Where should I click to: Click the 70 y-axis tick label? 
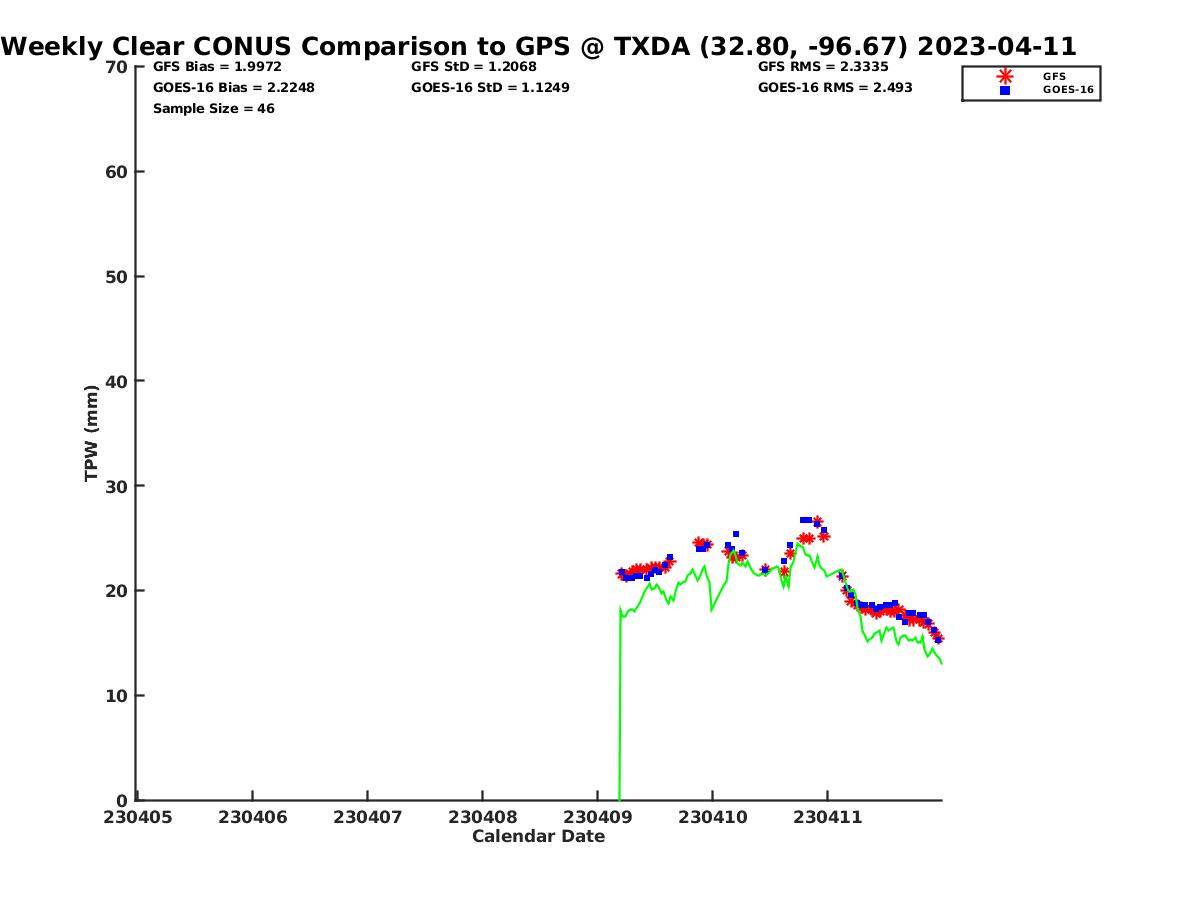click(116, 67)
